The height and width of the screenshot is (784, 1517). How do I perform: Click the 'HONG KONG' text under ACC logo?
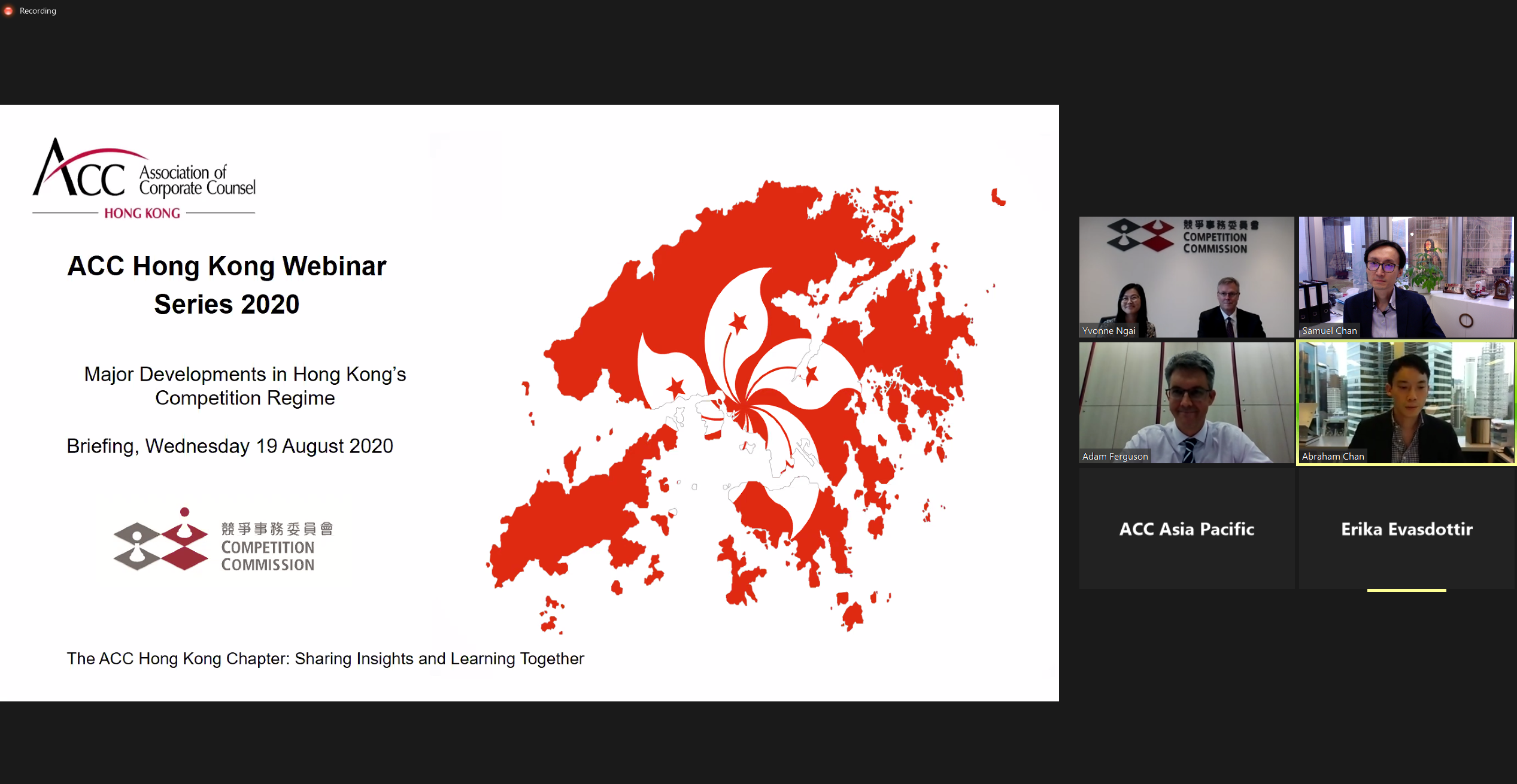click(x=142, y=214)
